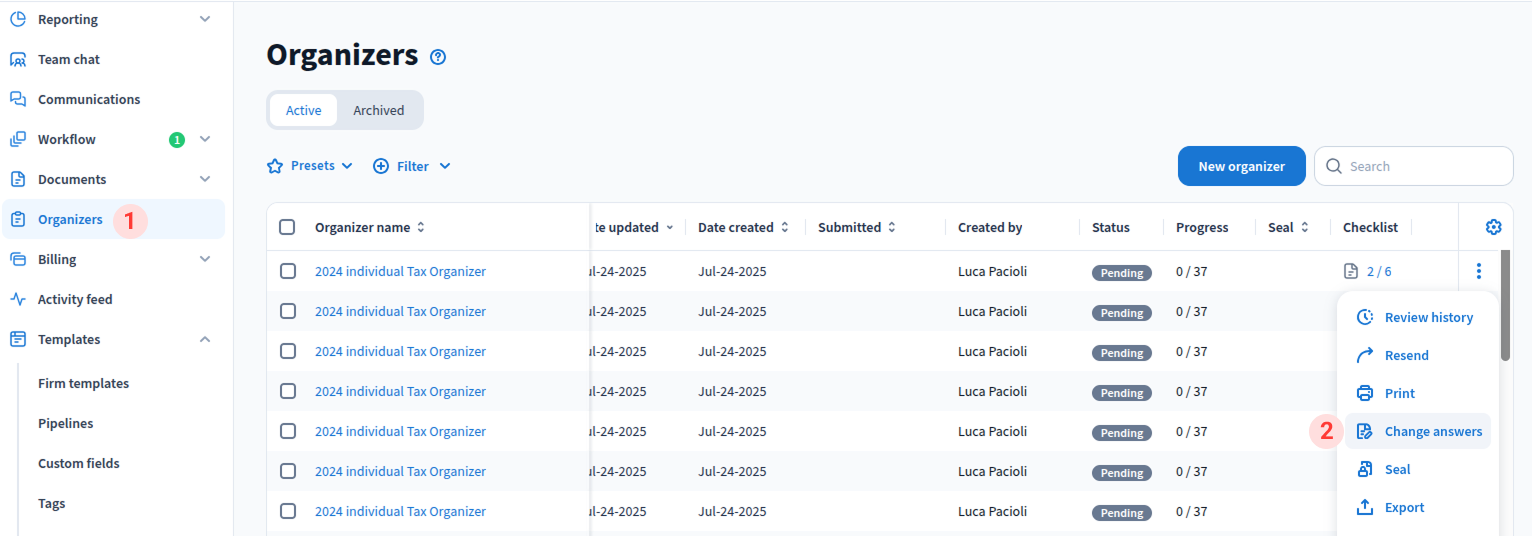Open Communications from the sidebar icon
This screenshot has width=1532, height=536.
[x=18, y=99]
